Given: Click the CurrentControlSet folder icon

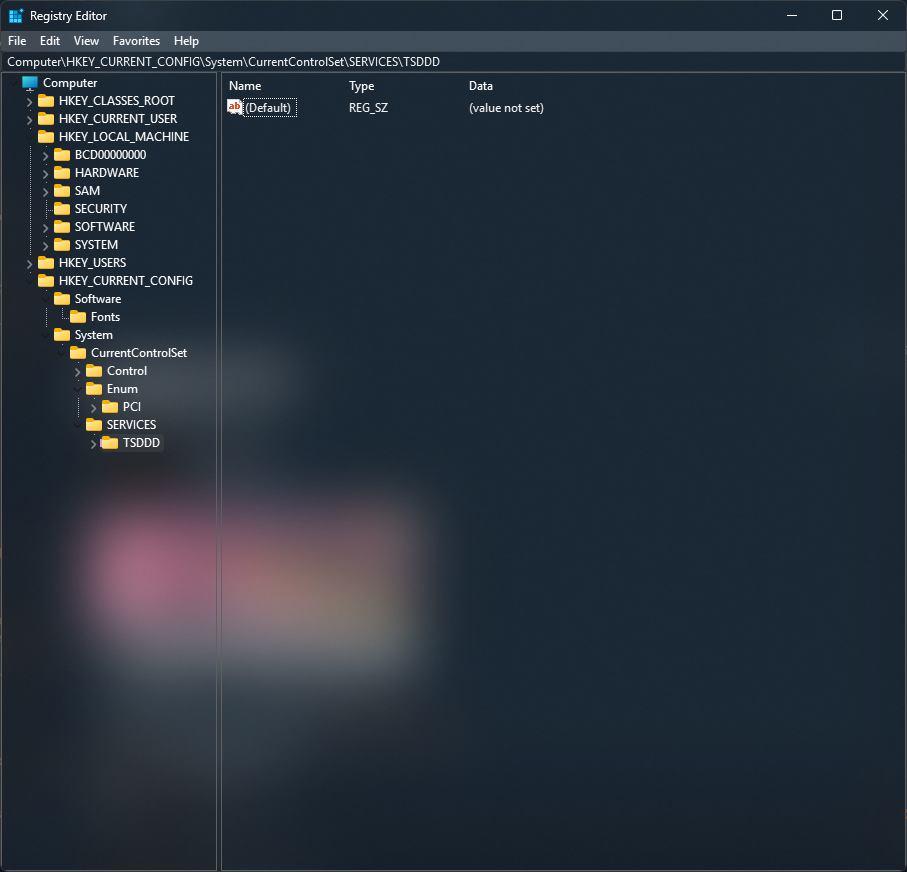Looking at the screenshot, I should [x=78, y=352].
